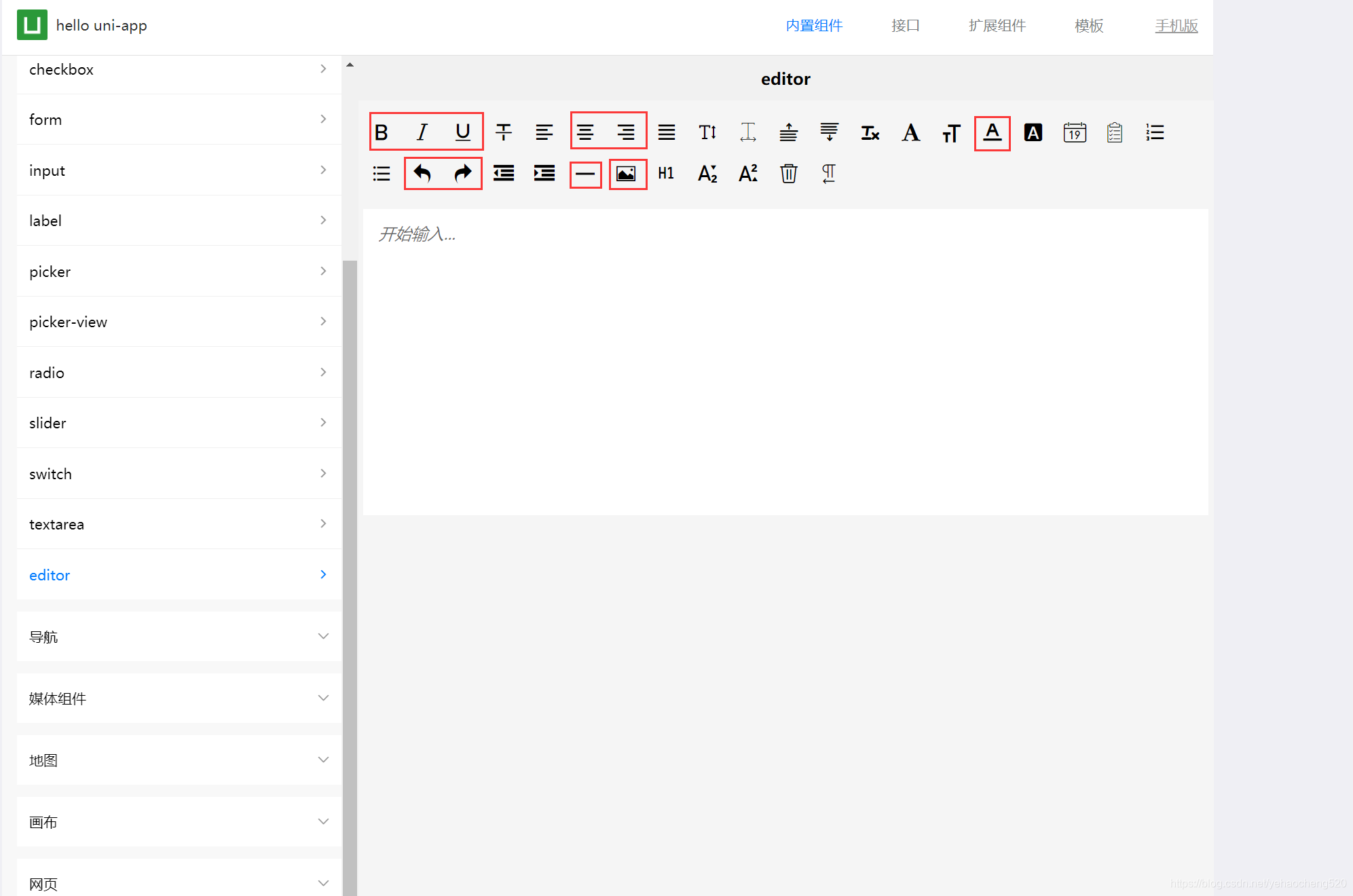Expand the 媒体组件 section

pos(179,698)
